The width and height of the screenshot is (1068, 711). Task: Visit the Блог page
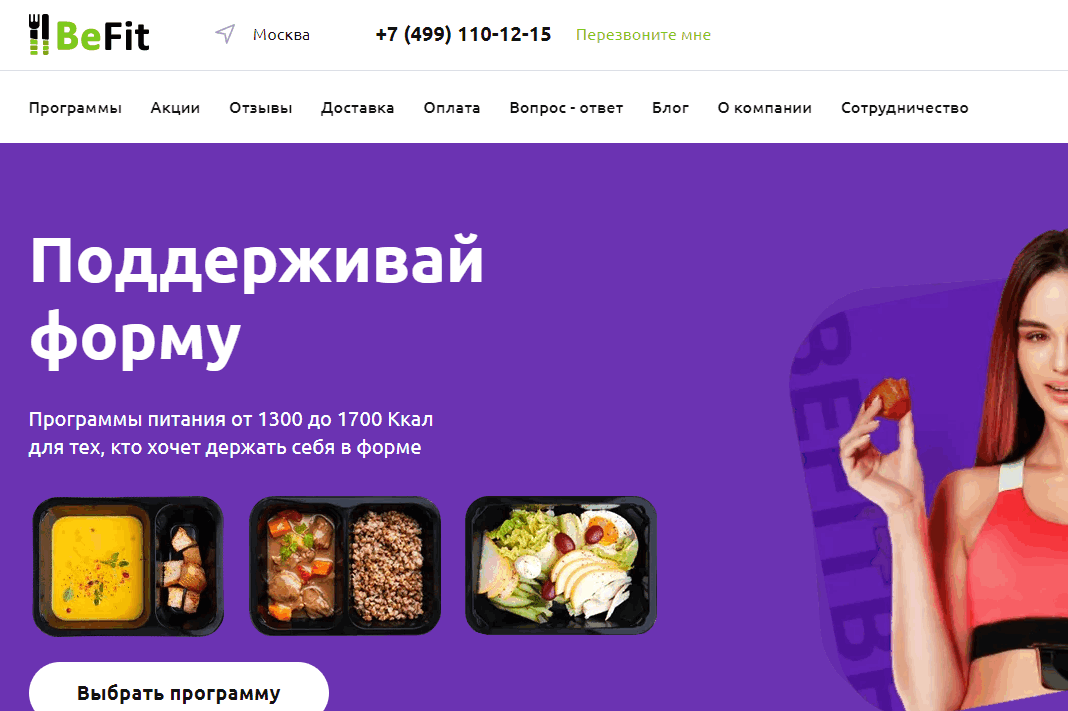pyautogui.click(x=670, y=108)
